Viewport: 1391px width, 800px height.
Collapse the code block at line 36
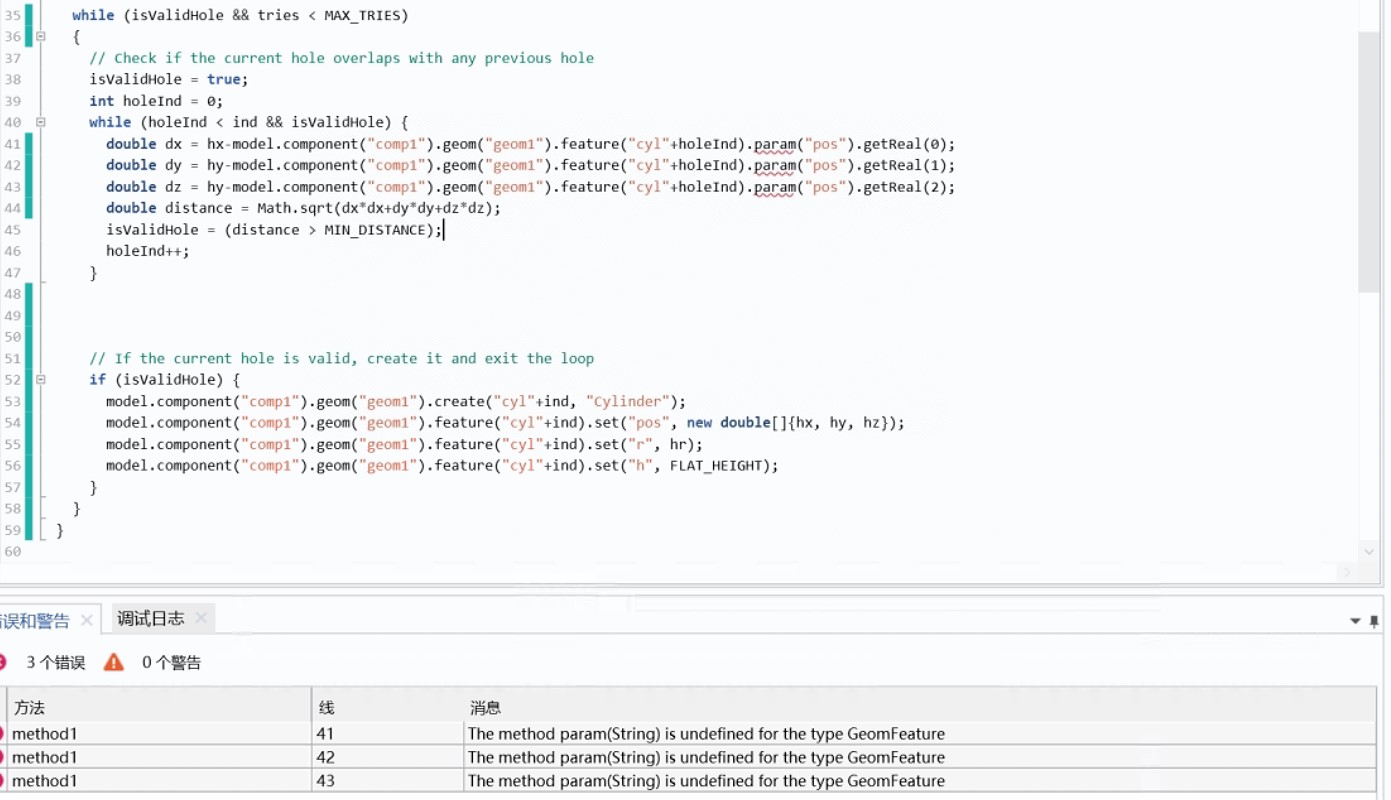(x=41, y=36)
